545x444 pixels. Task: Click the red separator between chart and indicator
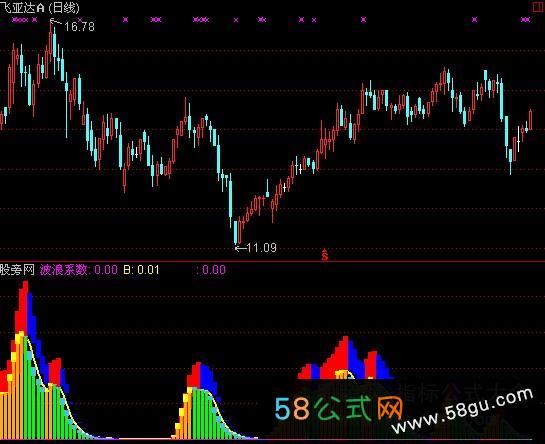pyautogui.click(x=272, y=261)
